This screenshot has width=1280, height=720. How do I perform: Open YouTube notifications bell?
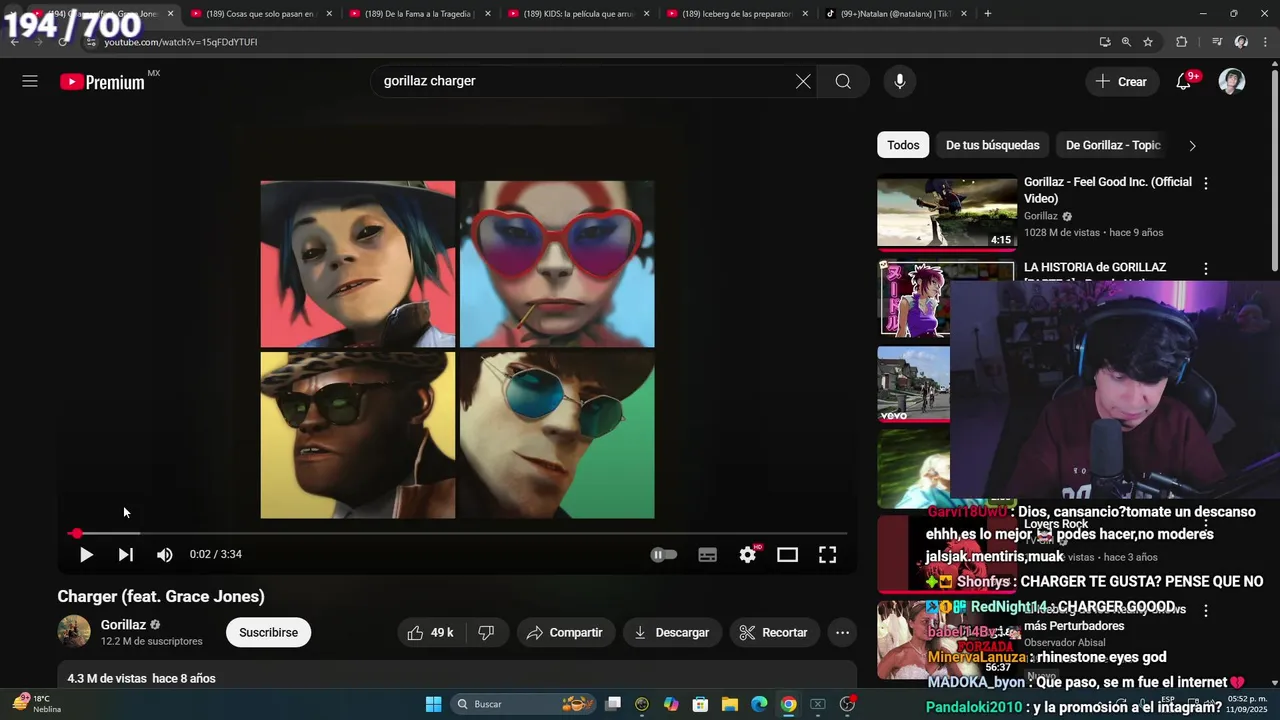pos(1184,81)
